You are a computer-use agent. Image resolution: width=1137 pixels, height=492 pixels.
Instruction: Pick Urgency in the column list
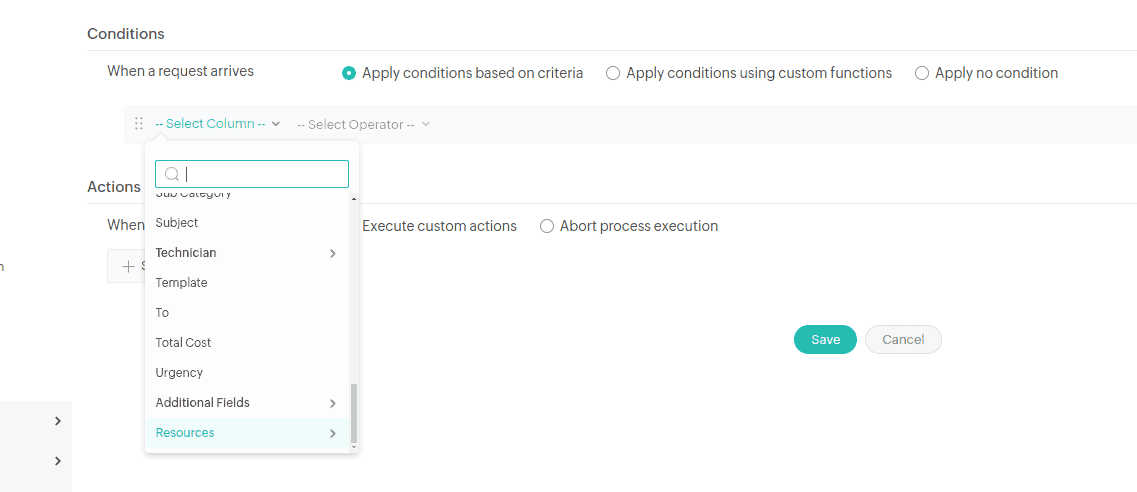[179, 373]
